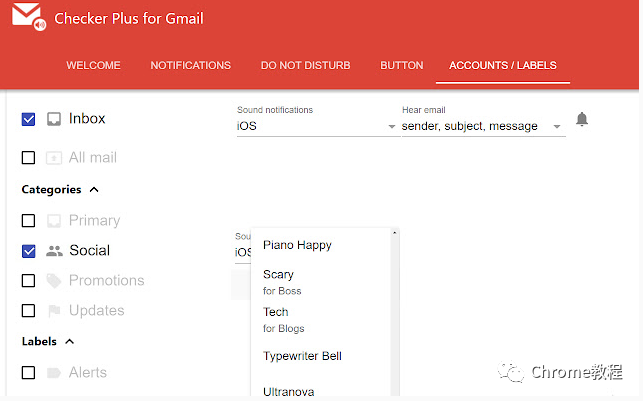The image size is (643, 401).
Task: Open the Hear email dropdown
Action: [483, 126]
